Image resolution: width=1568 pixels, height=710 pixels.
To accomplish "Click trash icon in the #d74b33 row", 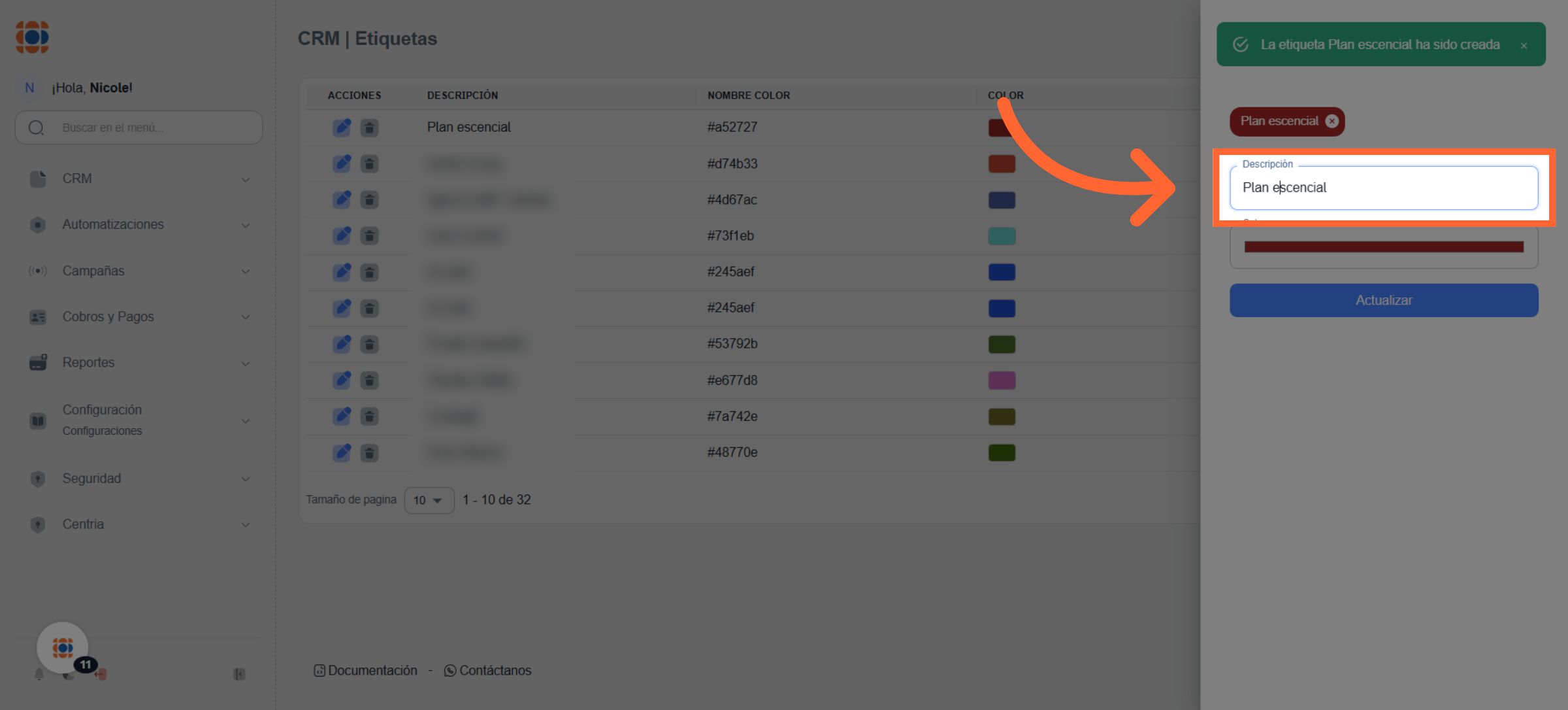I will pyautogui.click(x=370, y=163).
